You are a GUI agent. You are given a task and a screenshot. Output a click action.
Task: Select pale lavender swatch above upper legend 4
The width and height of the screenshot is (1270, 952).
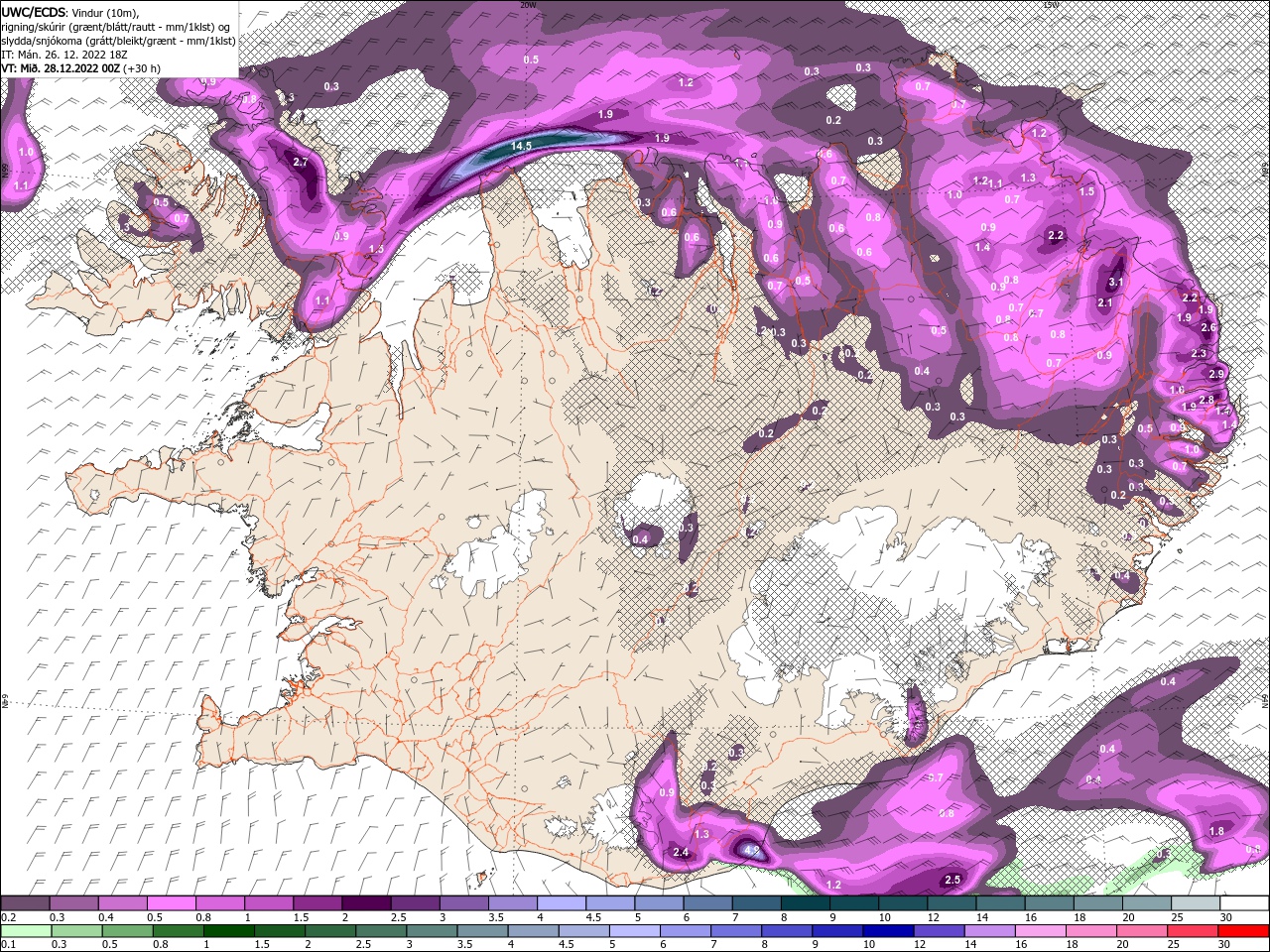click(x=561, y=903)
